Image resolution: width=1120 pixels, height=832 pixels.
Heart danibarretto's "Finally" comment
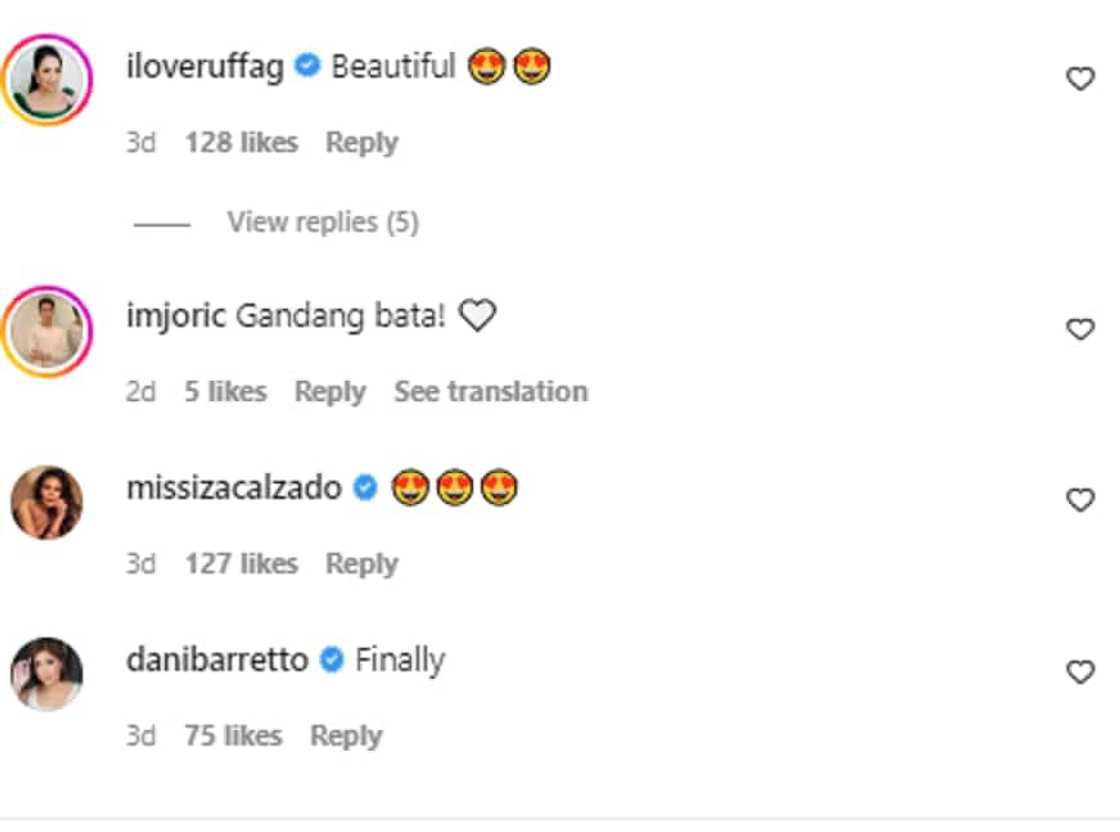1080,672
